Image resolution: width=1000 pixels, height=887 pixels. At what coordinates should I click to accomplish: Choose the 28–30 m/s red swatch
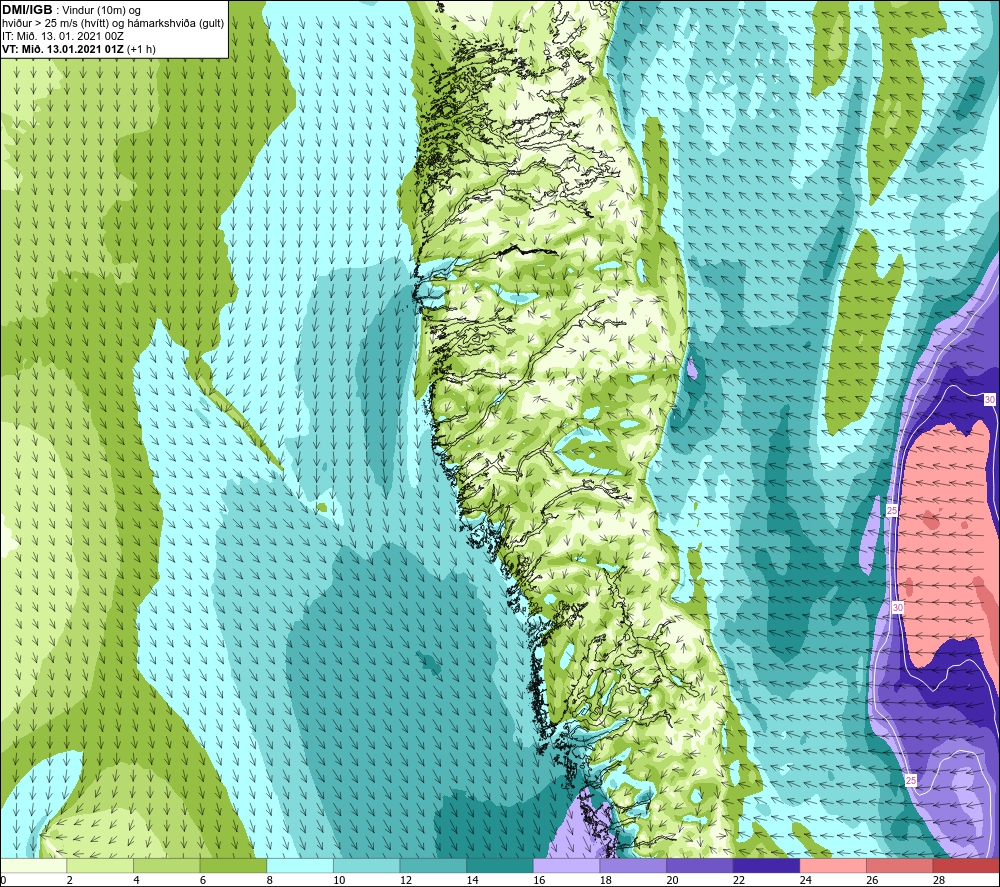pos(966,866)
